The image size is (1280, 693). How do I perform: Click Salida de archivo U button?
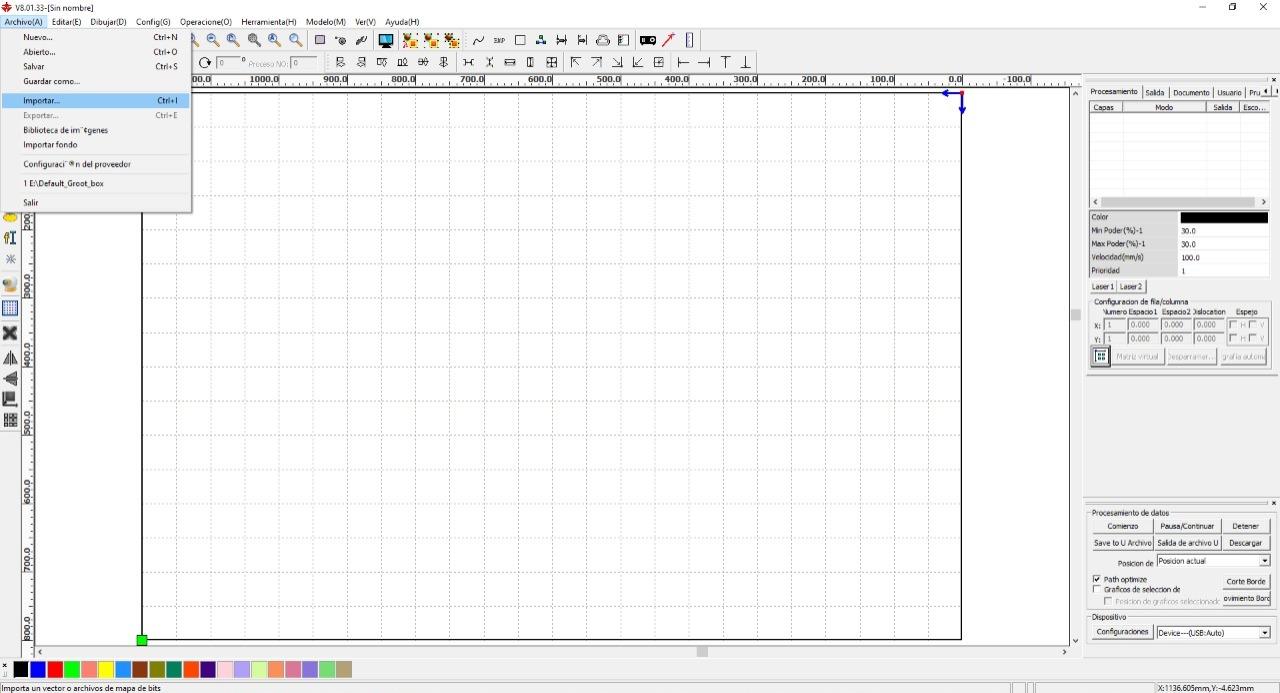[x=1187, y=543]
